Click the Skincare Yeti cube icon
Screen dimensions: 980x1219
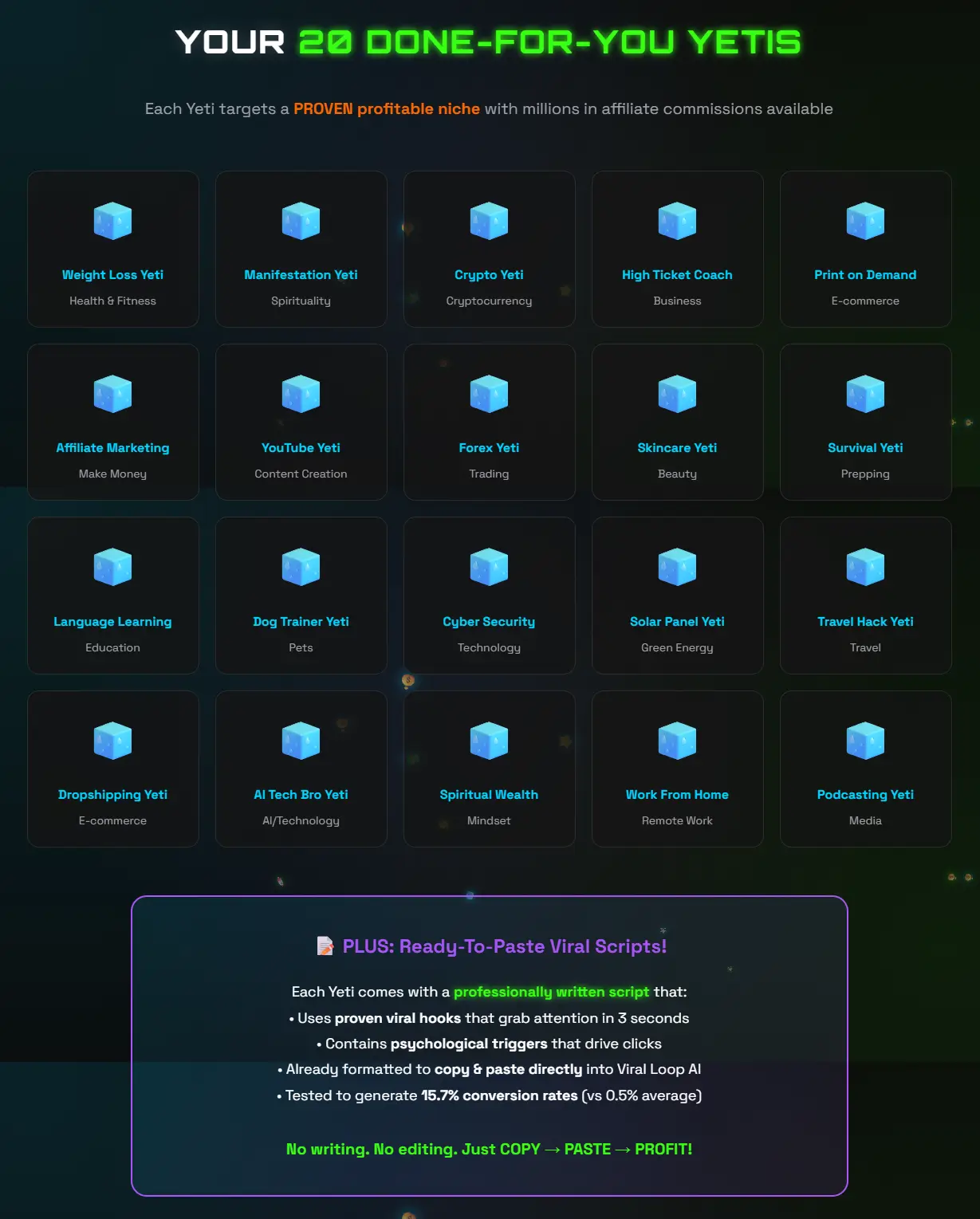677,394
